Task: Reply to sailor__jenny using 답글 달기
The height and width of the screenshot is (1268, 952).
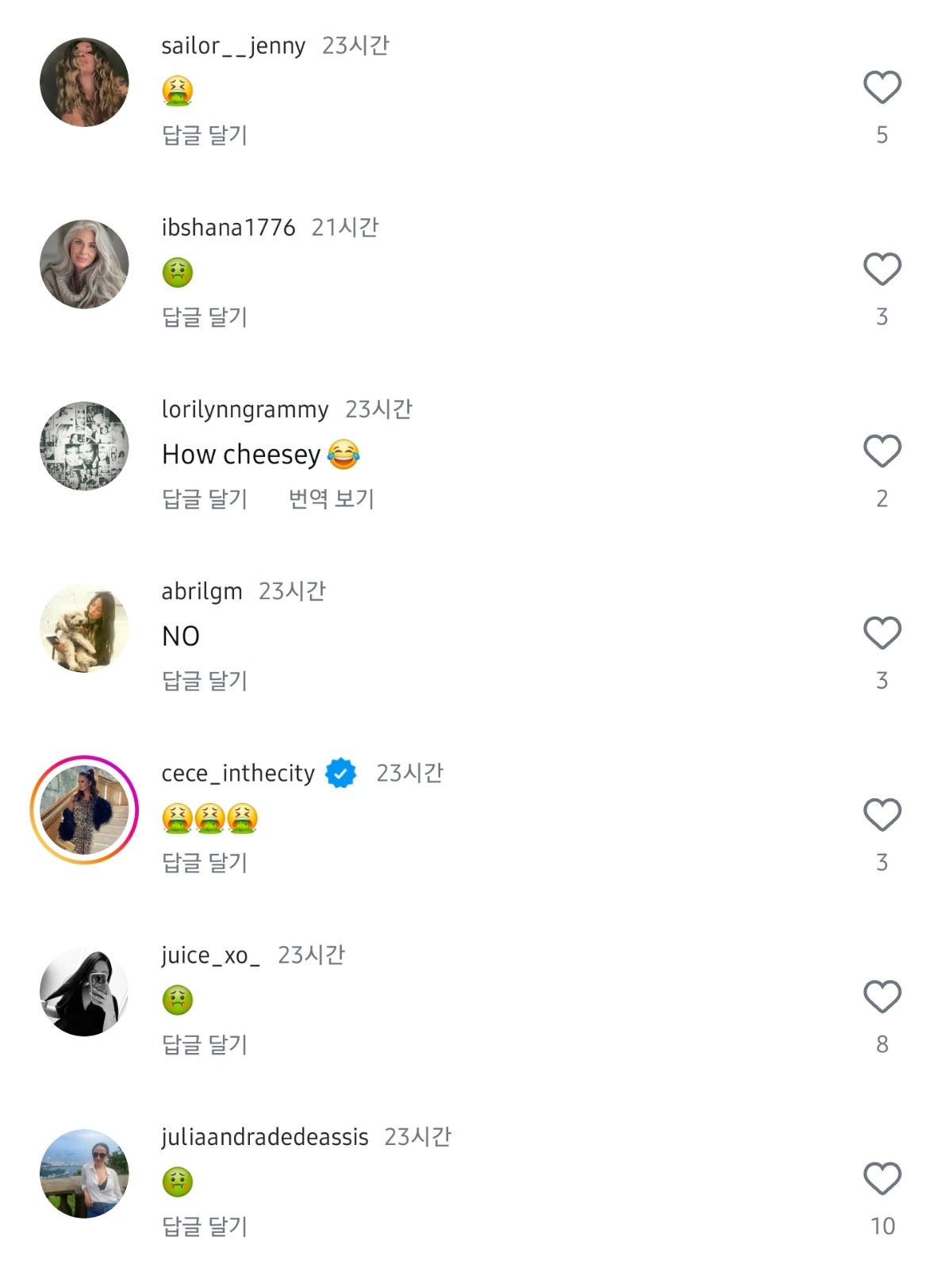Action: point(205,135)
